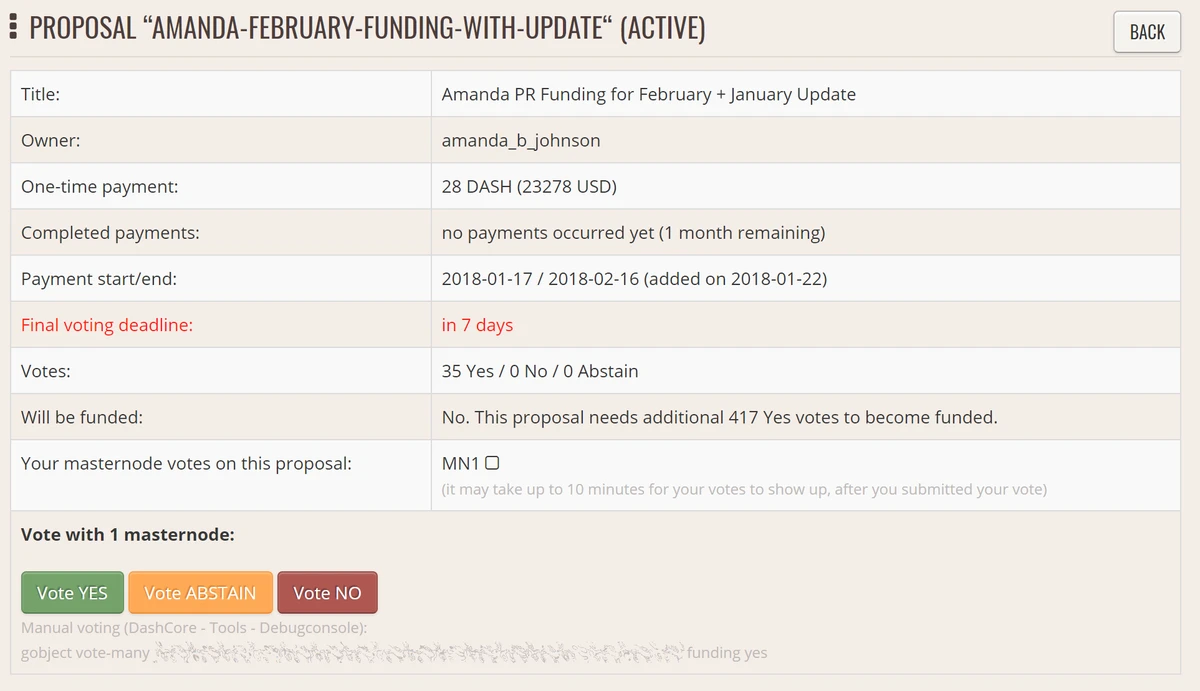Click the needs additional 417 Yes votes message
Image resolution: width=1200 pixels, height=691 pixels.
pyautogui.click(x=720, y=417)
